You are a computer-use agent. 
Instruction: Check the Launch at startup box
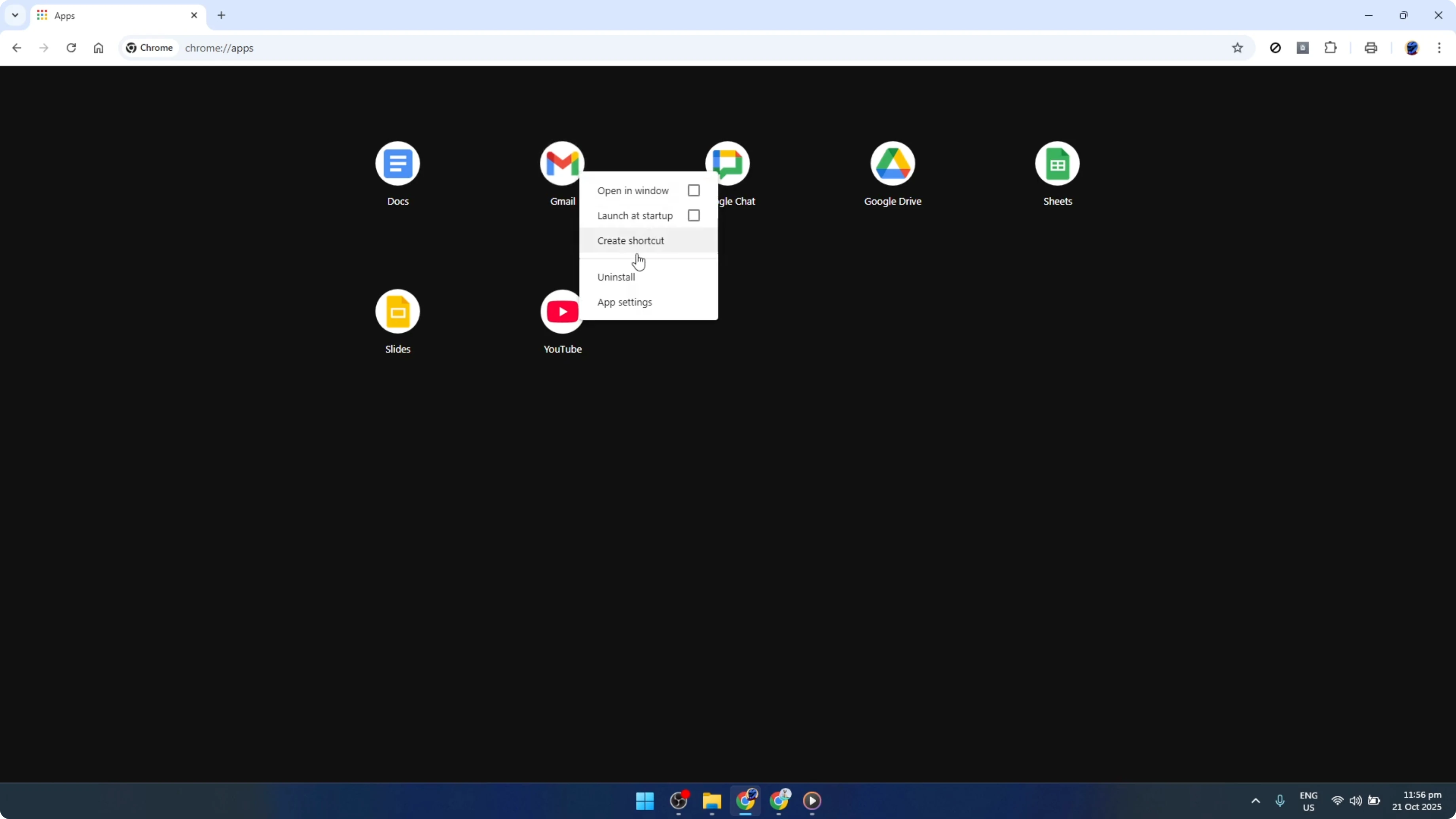coord(694,215)
